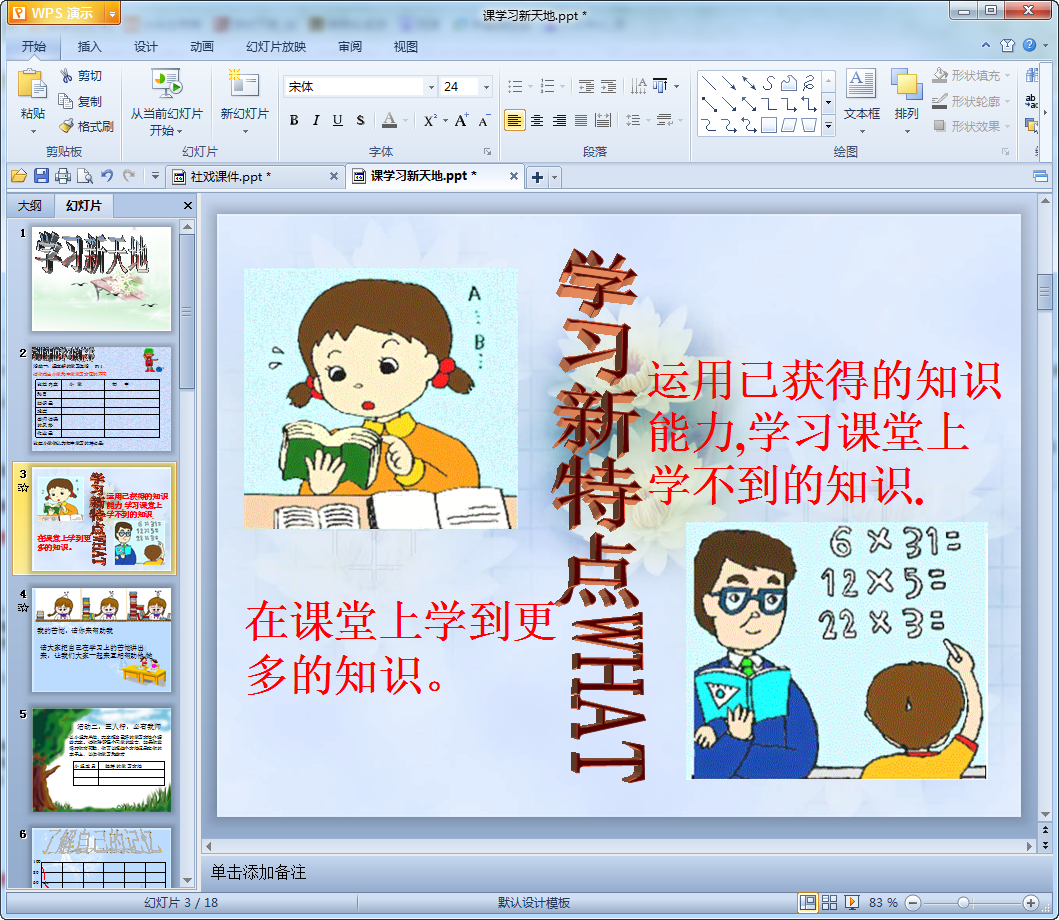Start slideshow from status bar icon

coord(852,902)
